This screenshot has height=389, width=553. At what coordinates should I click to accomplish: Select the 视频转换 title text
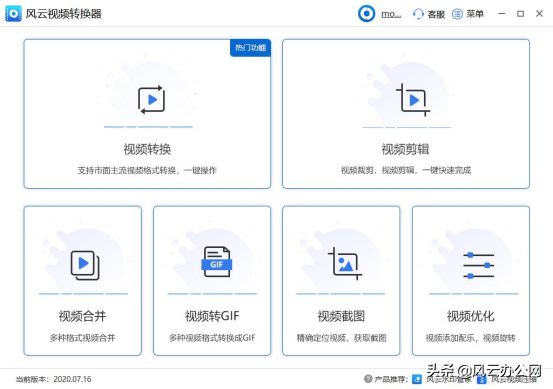(147, 149)
